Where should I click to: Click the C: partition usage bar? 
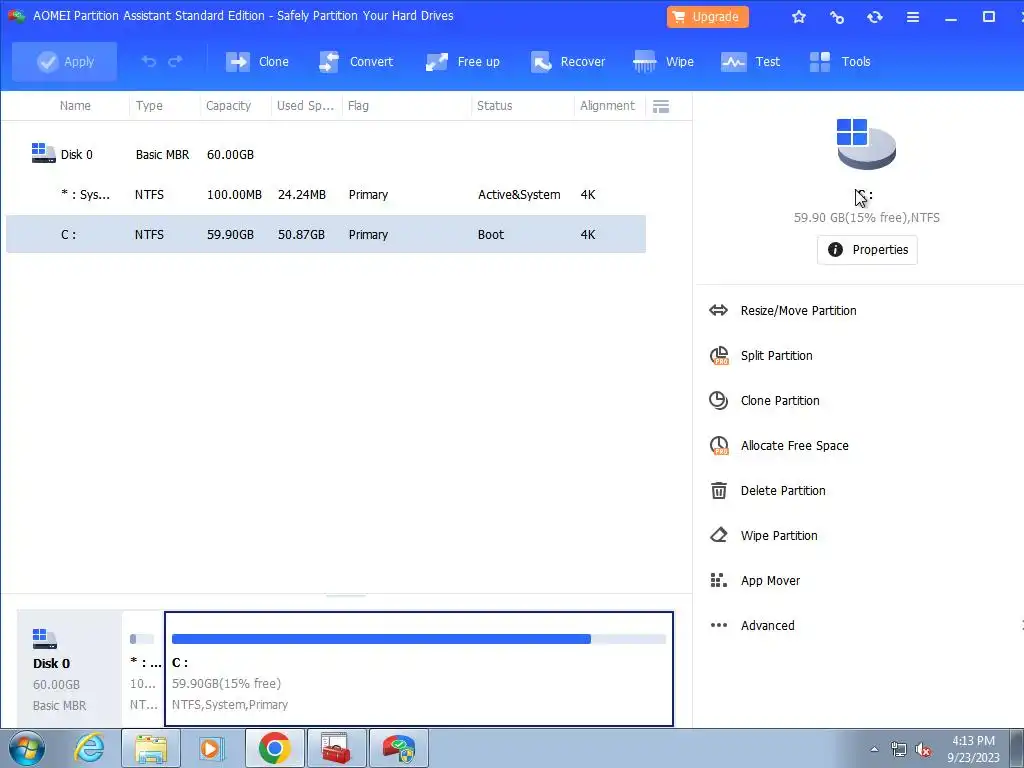click(419, 639)
